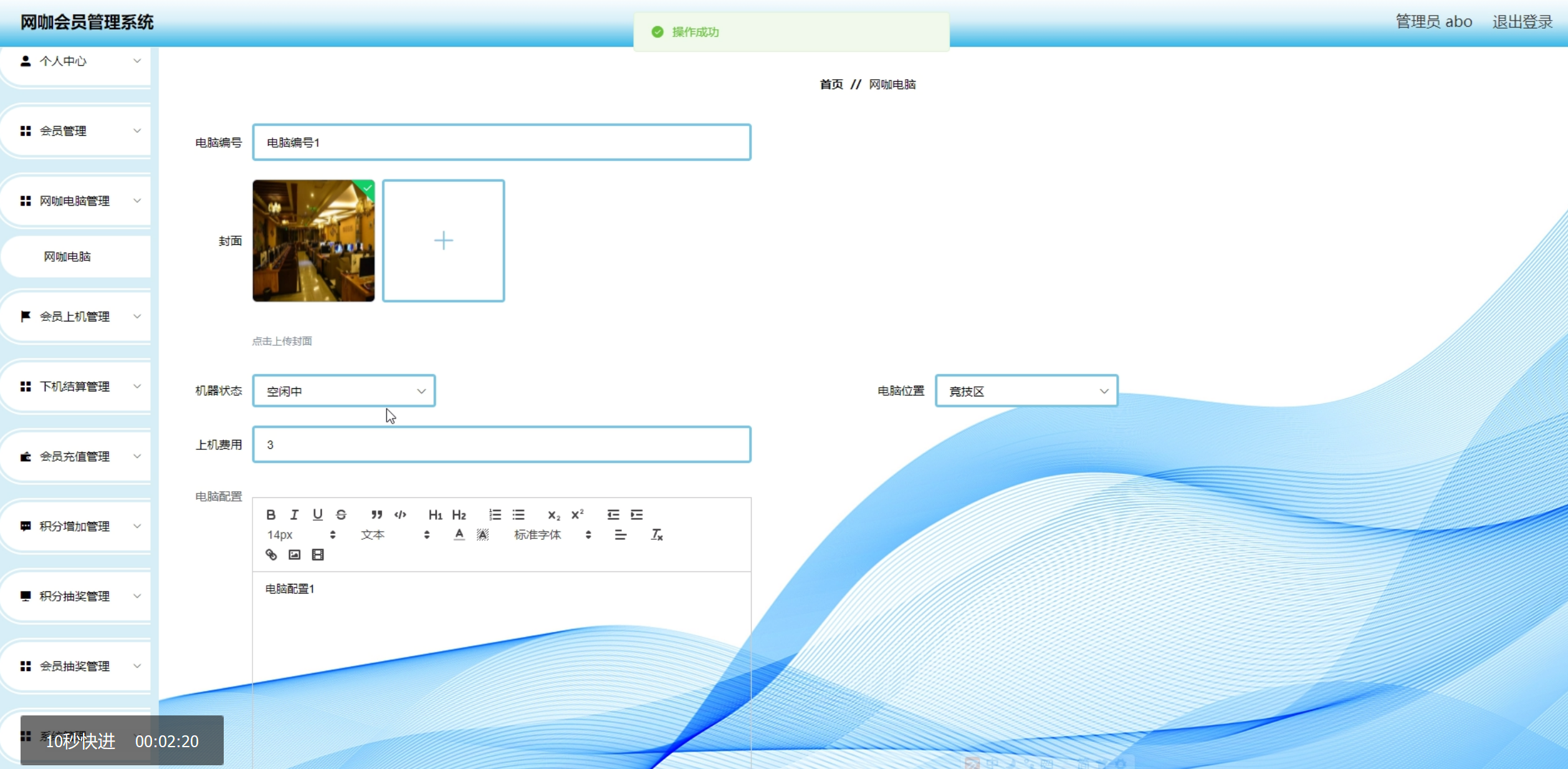Open the 积分抽奖管理 menu

pos(76,596)
